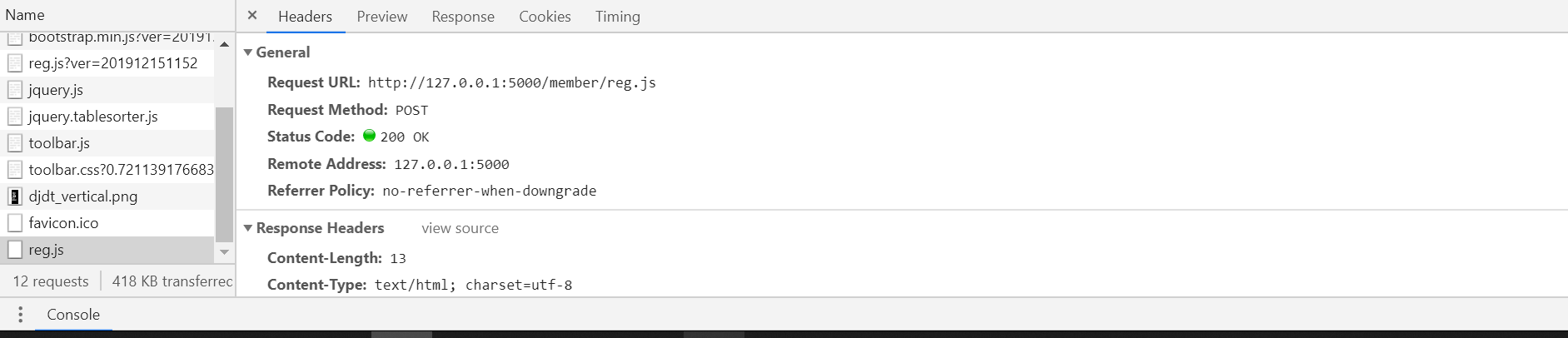
Task: Click the toolbar.css file icon
Action: point(15,170)
